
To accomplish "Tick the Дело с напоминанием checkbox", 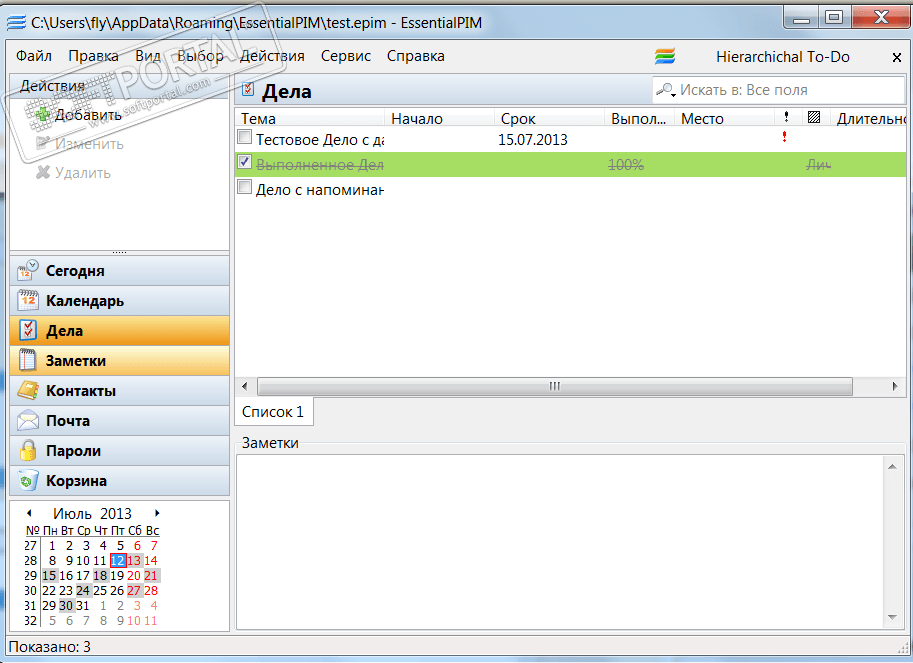I will 245,187.
